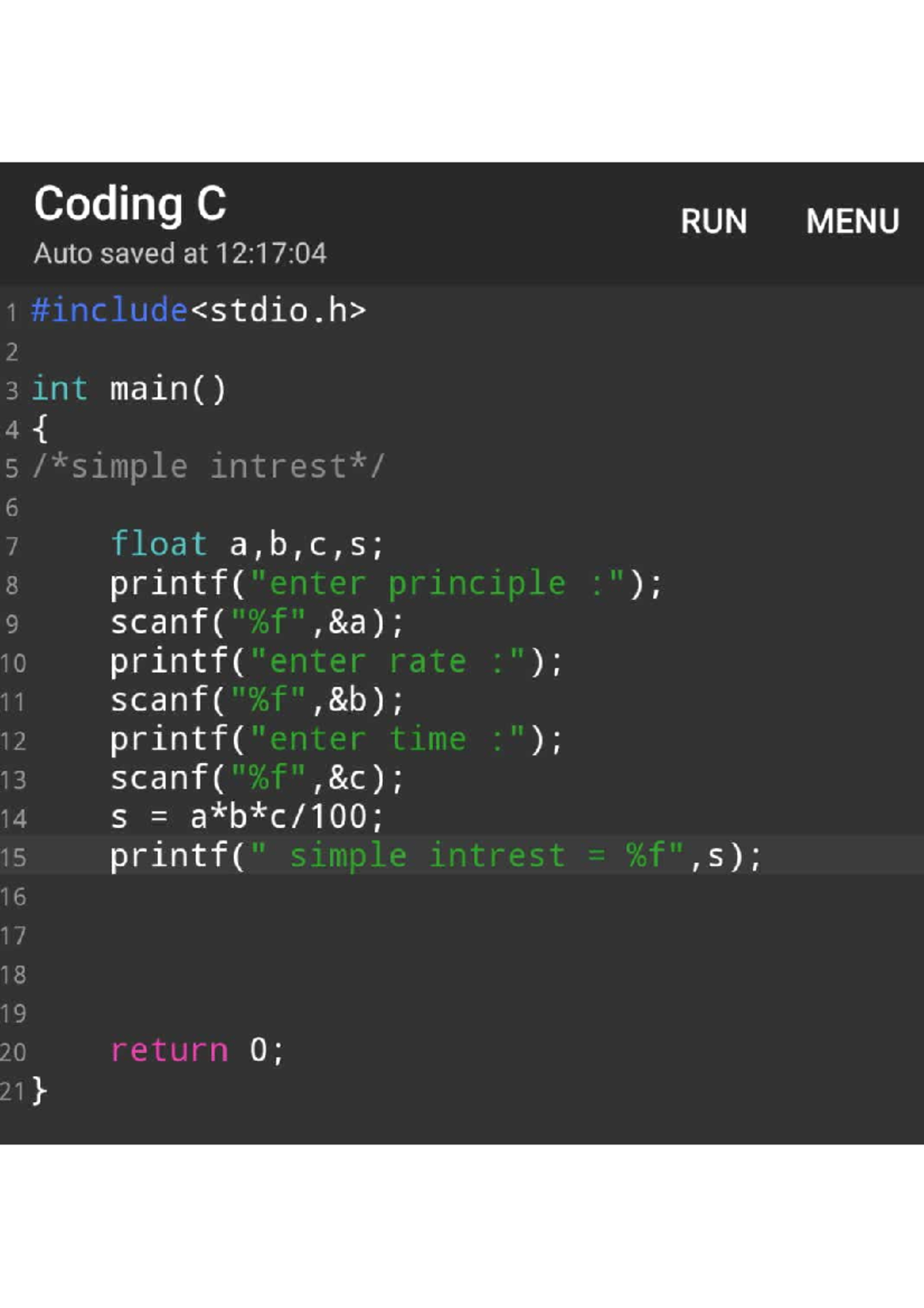Click line number 10 in gutter
Screen dimensions: 924x1308
13,663
